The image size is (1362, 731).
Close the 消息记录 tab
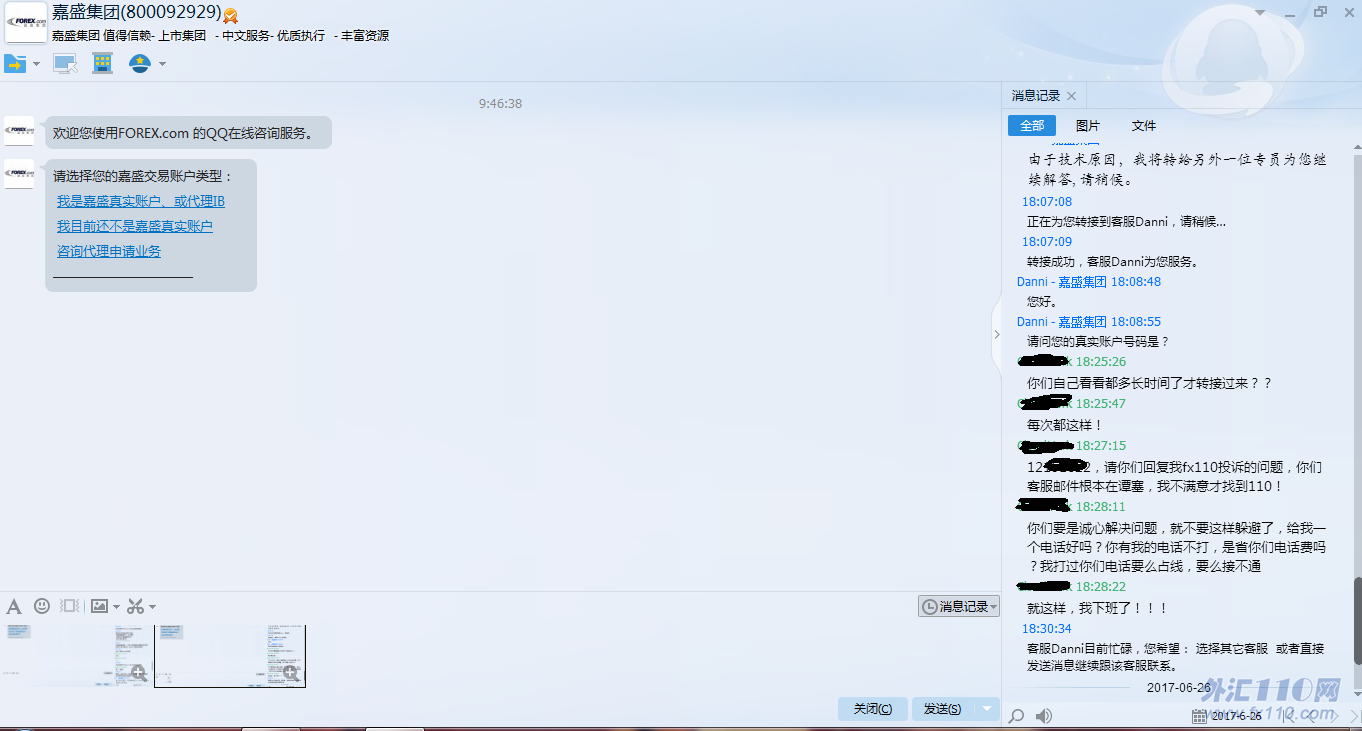[1071, 96]
